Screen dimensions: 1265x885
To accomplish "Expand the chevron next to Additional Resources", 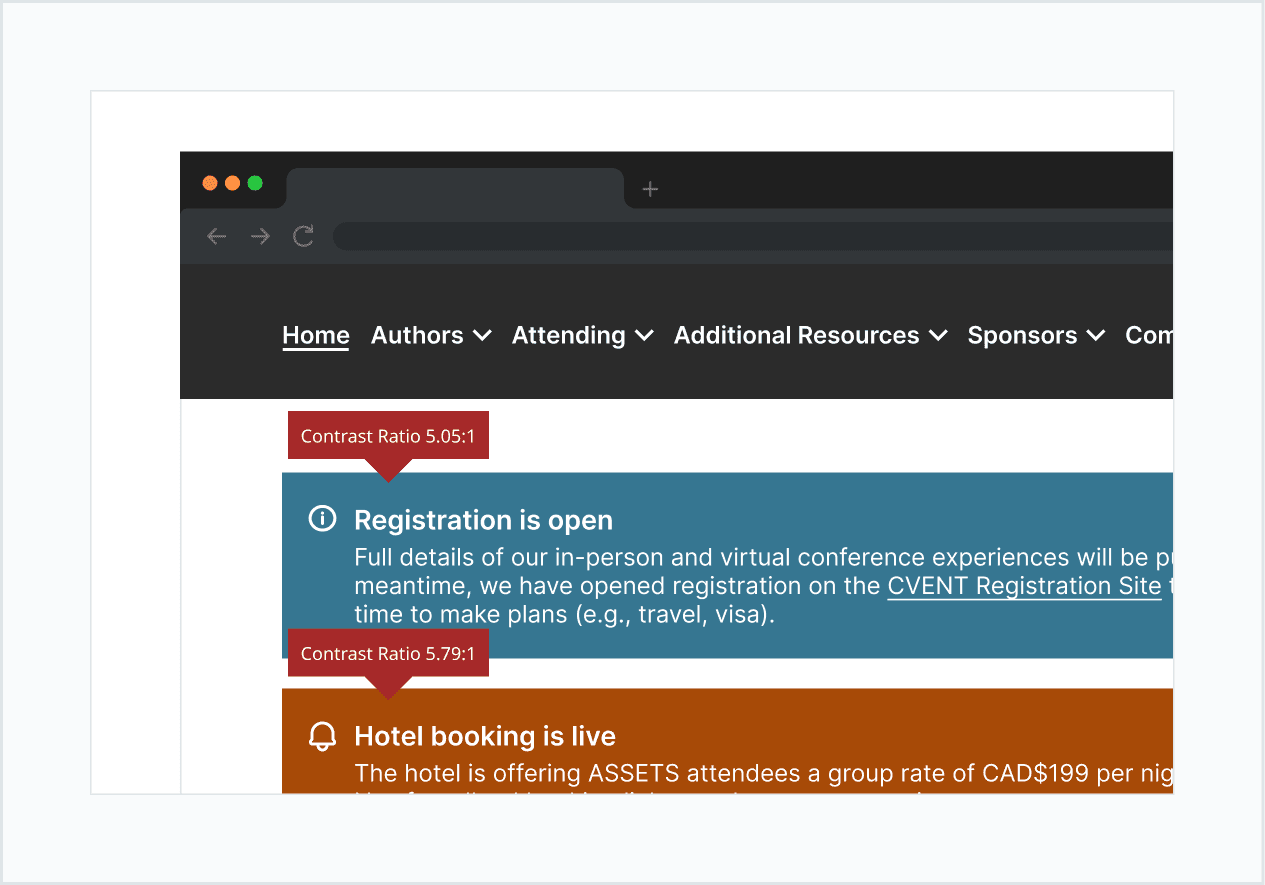I will click(x=938, y=336).
